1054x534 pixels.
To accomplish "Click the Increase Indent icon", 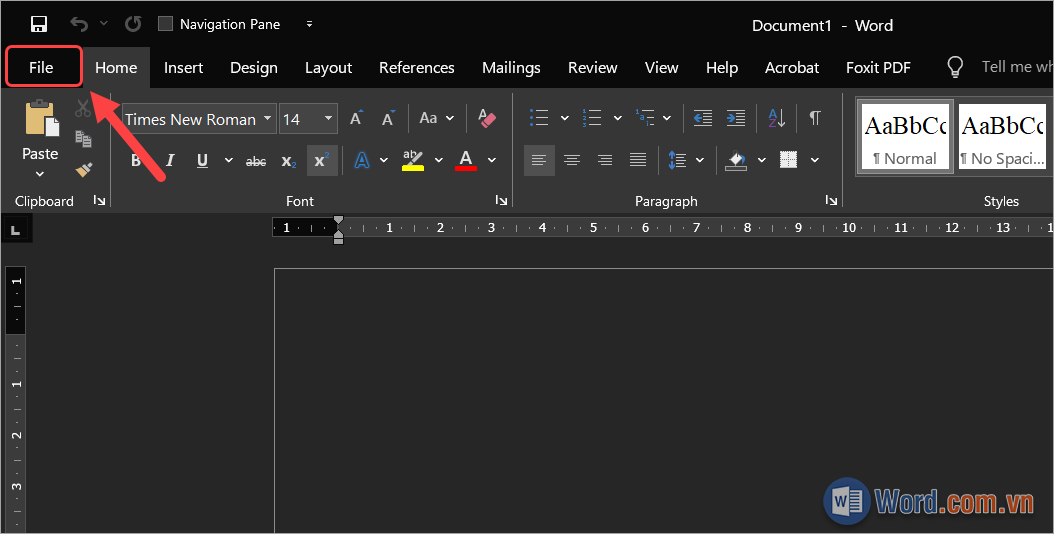I will [736, 118].
